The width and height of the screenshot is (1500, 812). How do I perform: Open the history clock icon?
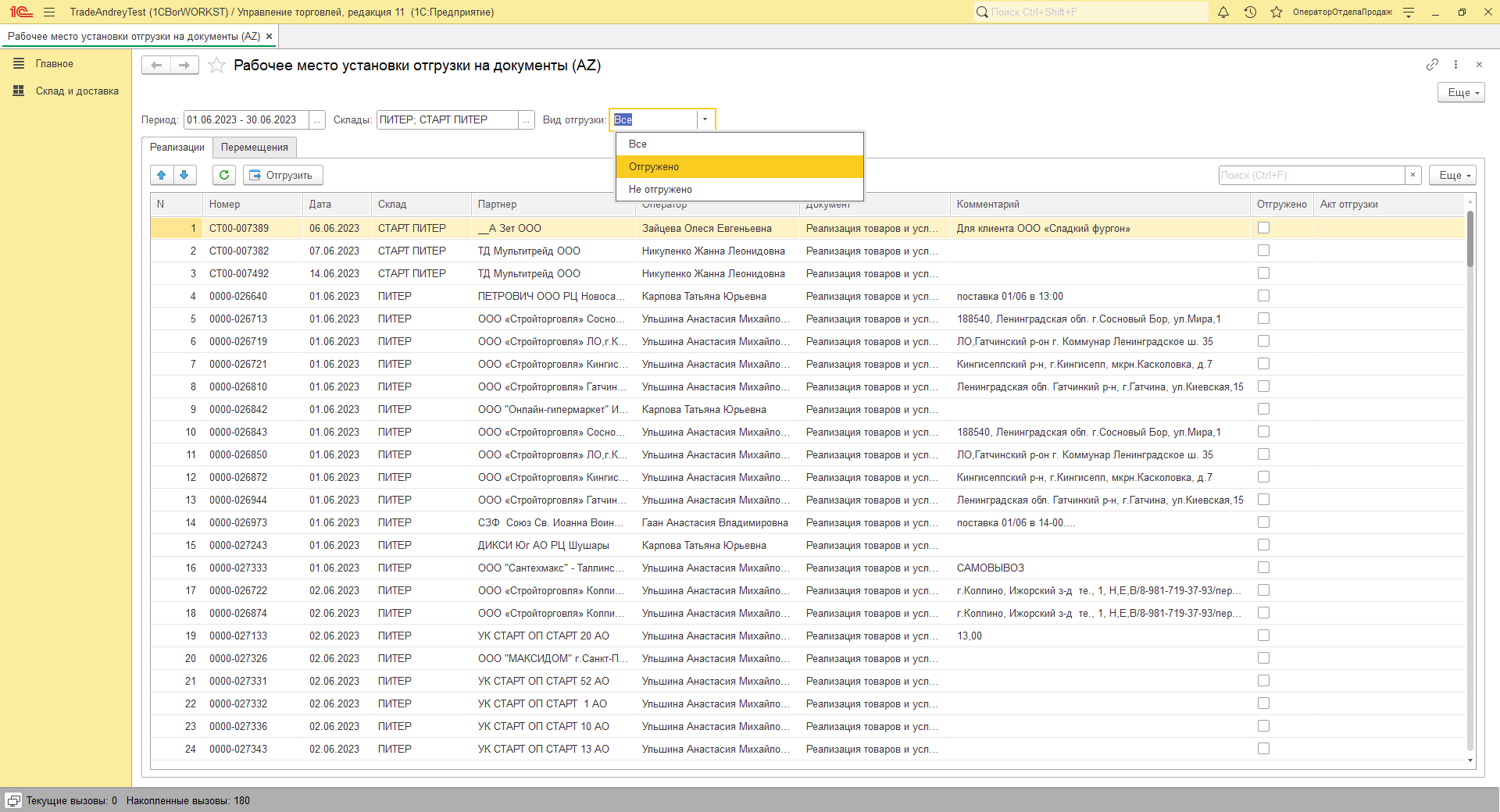[x=1250, y=12]
